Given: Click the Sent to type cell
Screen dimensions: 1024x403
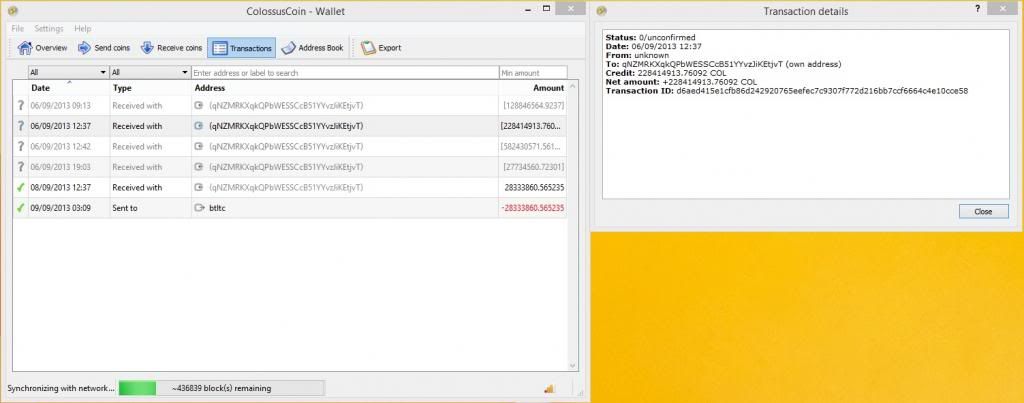Looking at the screenshot, I should click(x=150, y=208).
